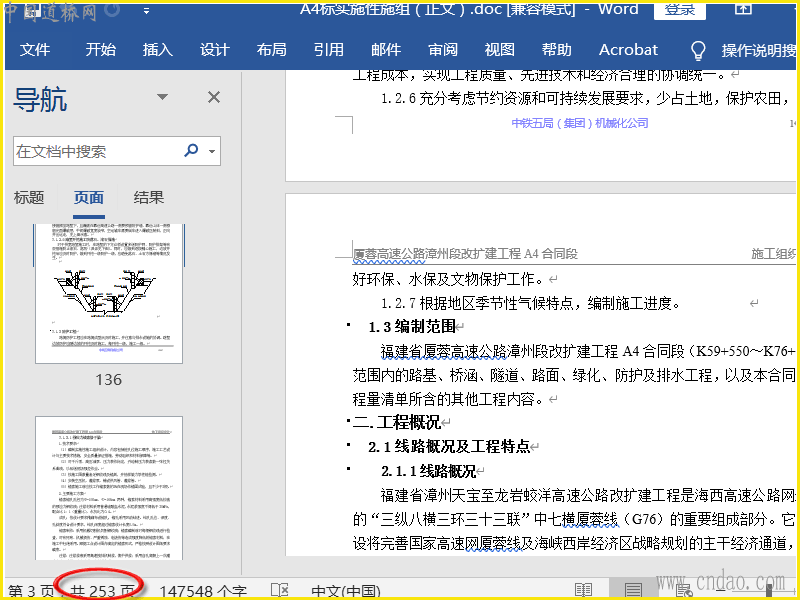The width and height of the screenshot is (800, 600).
Task: Expand the search options dropdown arrow
Action: (x=212, y=152)
